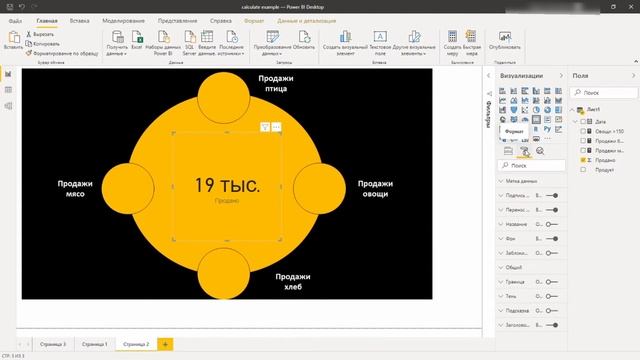Toggle the Подпись категории switch off
The width and height of the screenshot is (640, 360).
point(552,196)
